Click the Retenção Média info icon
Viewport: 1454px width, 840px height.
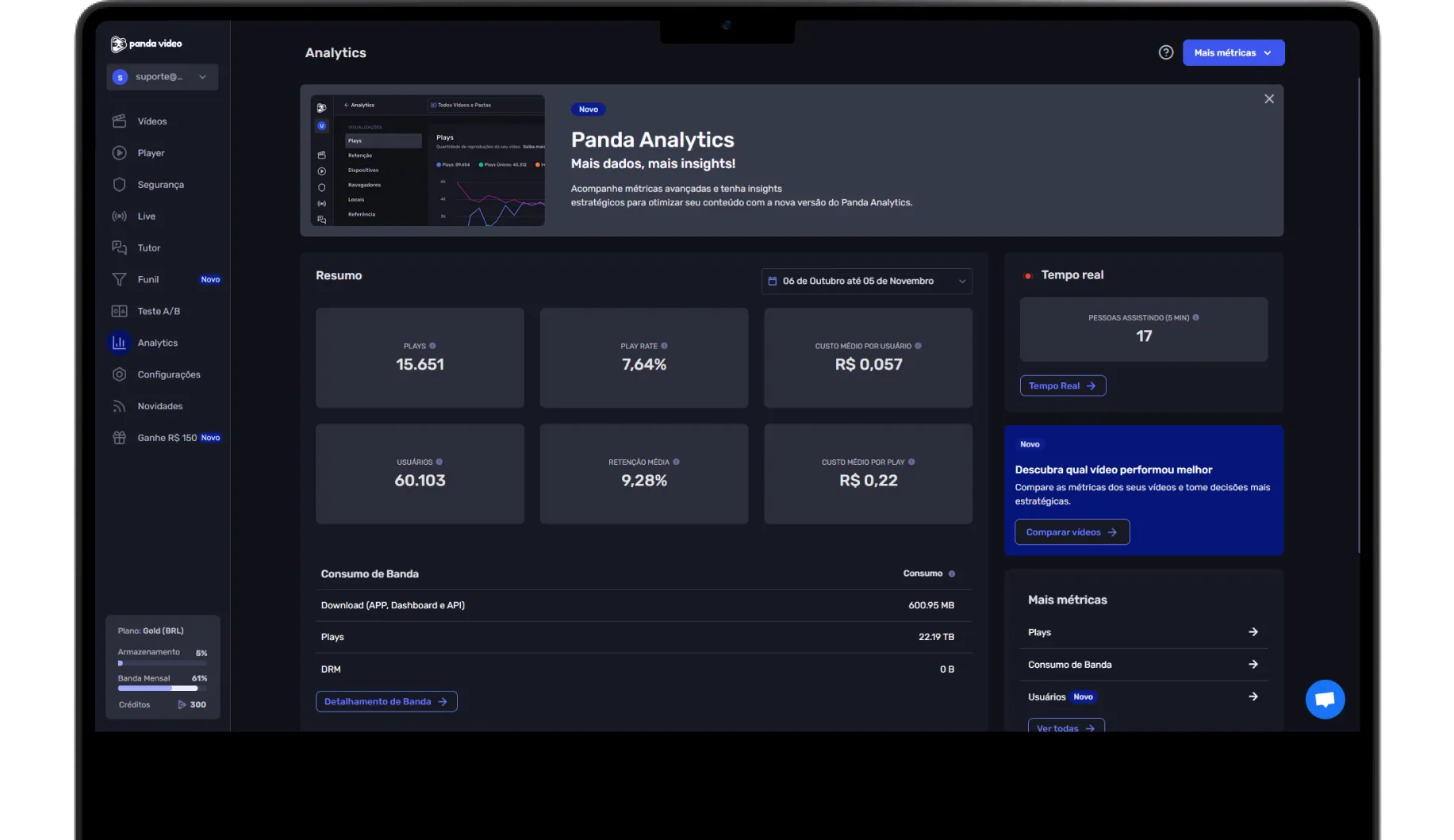[x=676, y=462]
